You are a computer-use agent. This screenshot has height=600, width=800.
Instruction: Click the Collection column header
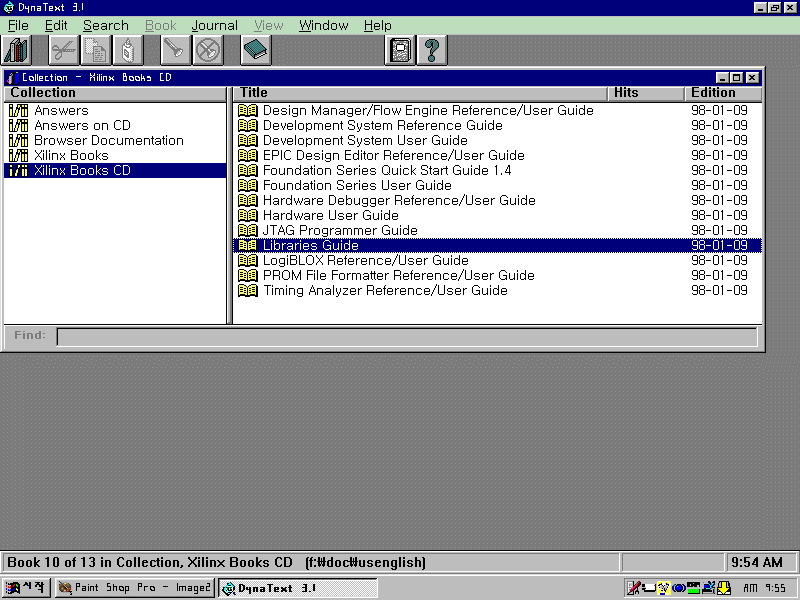click(x=115, y=93)
